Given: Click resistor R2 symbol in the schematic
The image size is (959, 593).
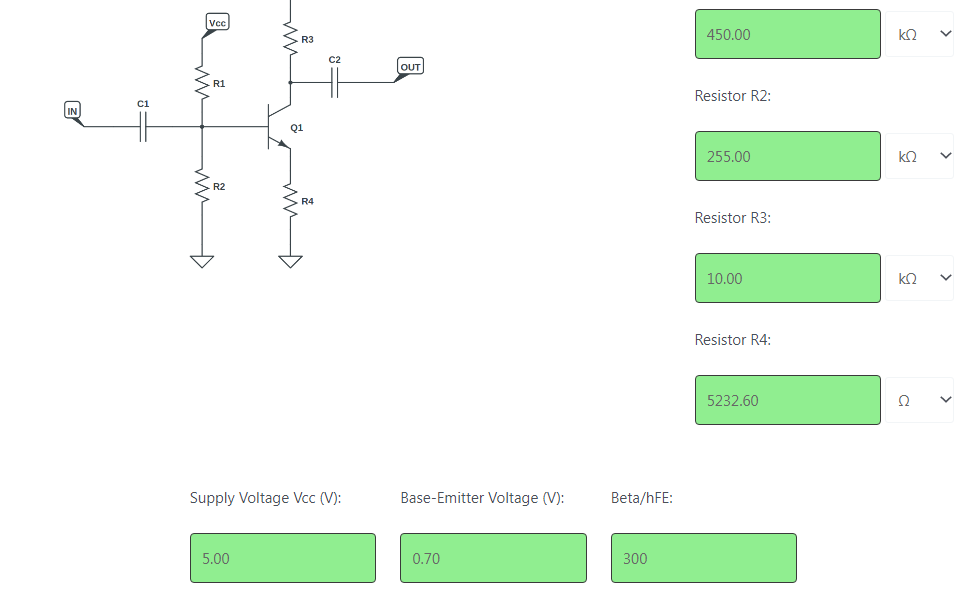Looking at the screenshot, I should tap(202, 186).
